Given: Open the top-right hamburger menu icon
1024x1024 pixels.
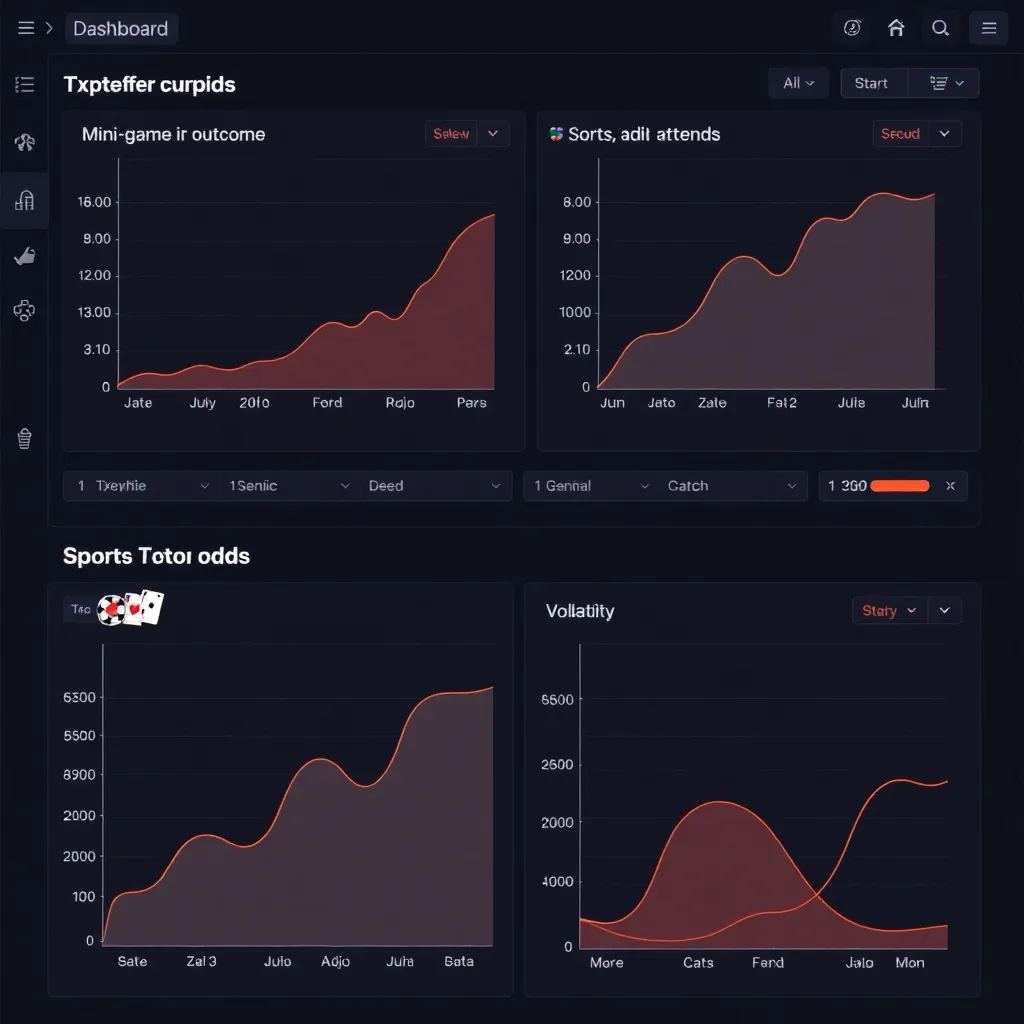Looking at the screenshot, I should pyautogui.click(x=989, y=28).
